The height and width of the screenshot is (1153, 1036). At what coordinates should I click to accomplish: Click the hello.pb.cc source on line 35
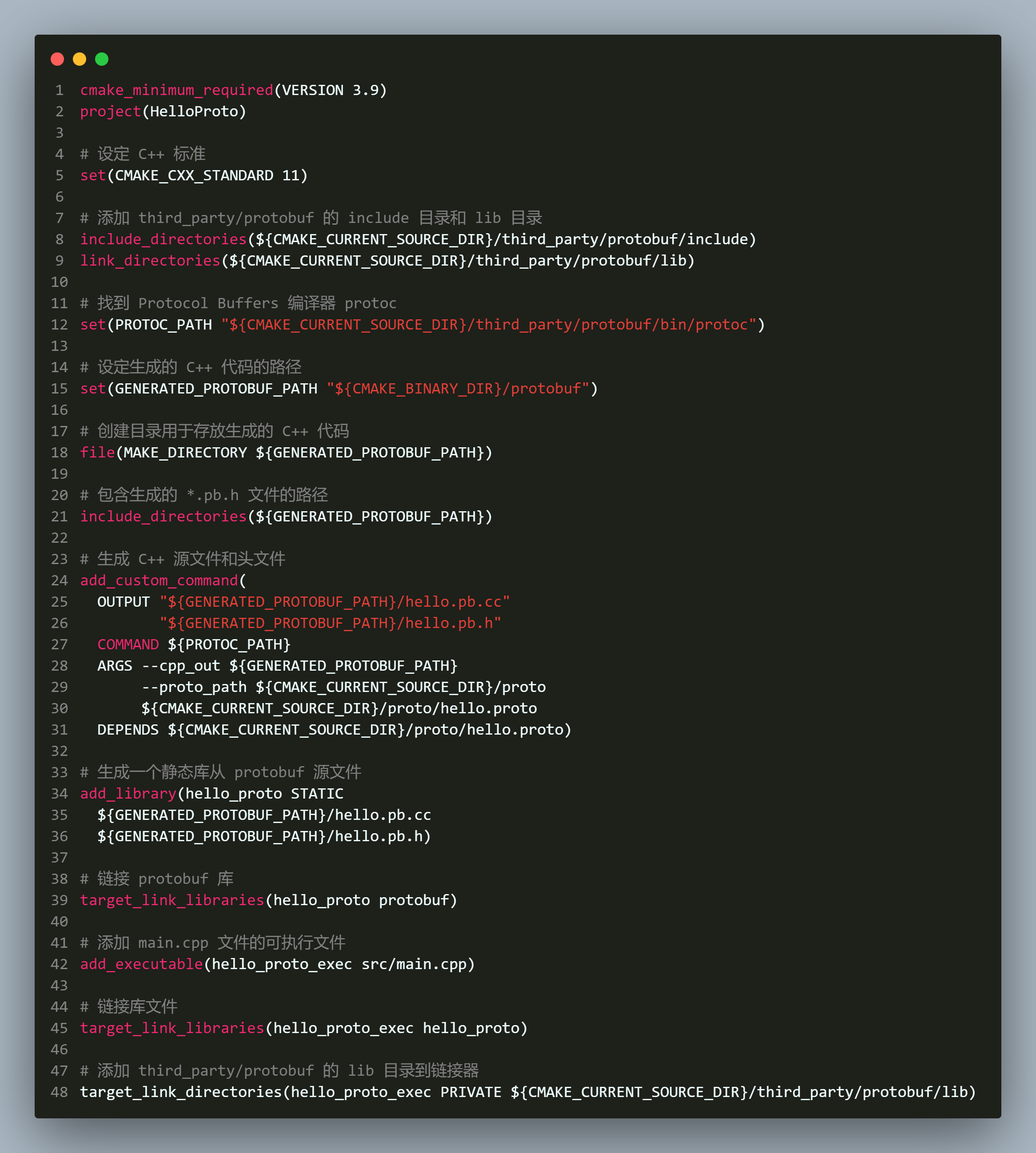pyautogui.click(x=264, y=815)
